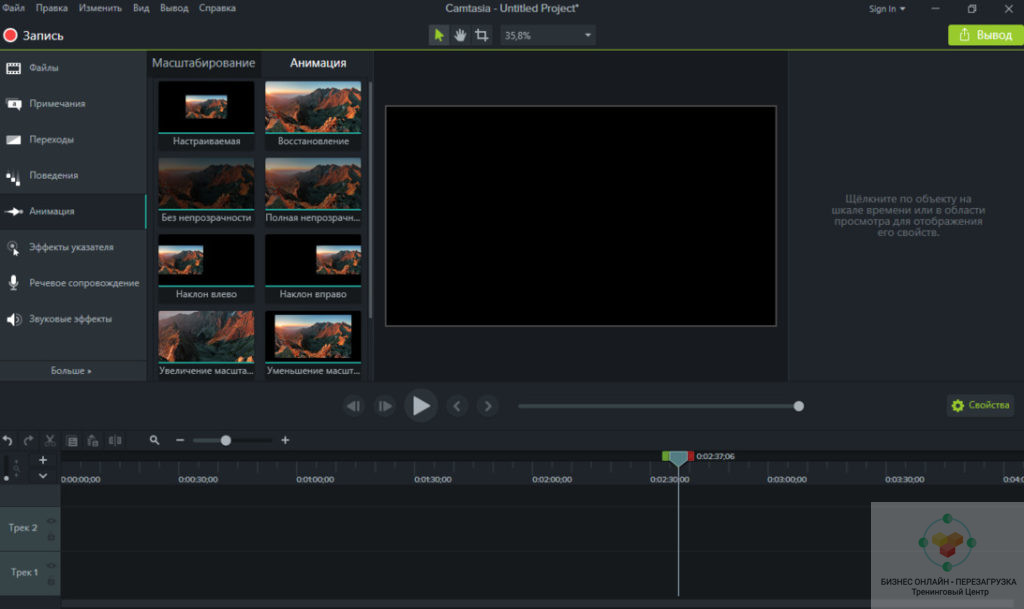
Task: Open the Изменить menu
Action: 100,8
